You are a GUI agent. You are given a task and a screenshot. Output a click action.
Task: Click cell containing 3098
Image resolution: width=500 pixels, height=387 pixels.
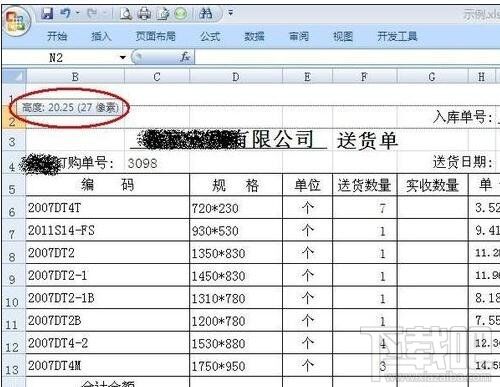click(x=157, y=163)
